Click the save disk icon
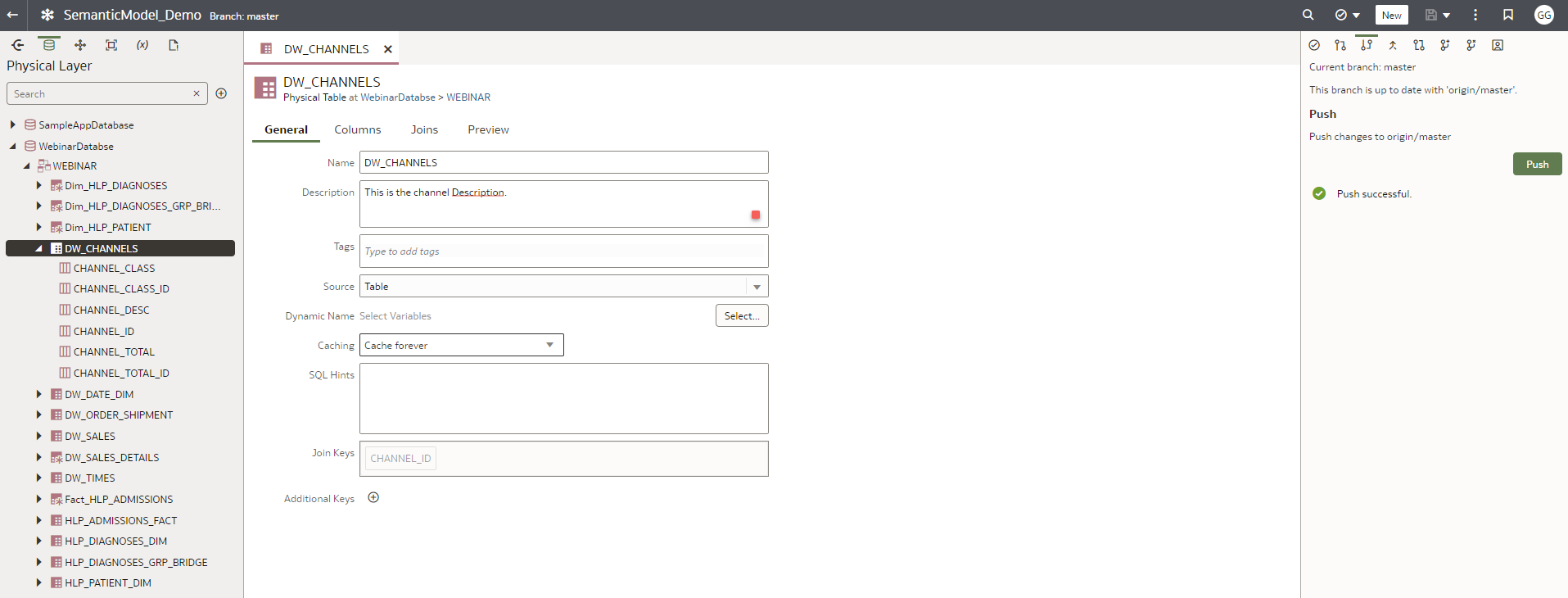Viewport: 1568px width, 598px height. [x=1431, y=15]
